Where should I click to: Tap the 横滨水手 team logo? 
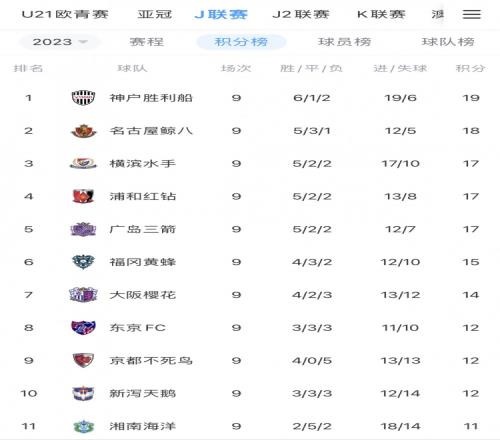click(83, 163)
